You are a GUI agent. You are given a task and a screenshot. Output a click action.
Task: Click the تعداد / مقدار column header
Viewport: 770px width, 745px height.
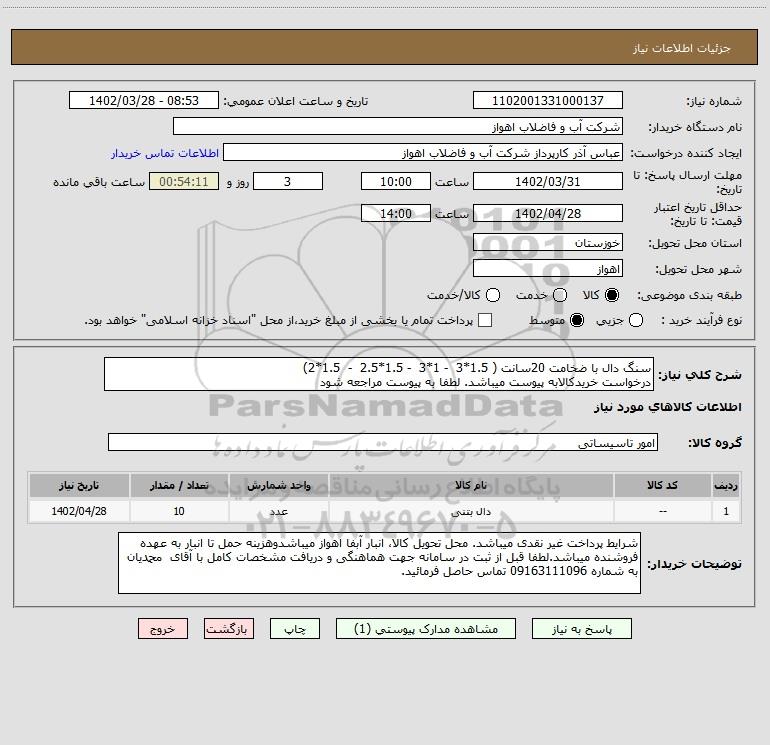[x=179, y=486]
